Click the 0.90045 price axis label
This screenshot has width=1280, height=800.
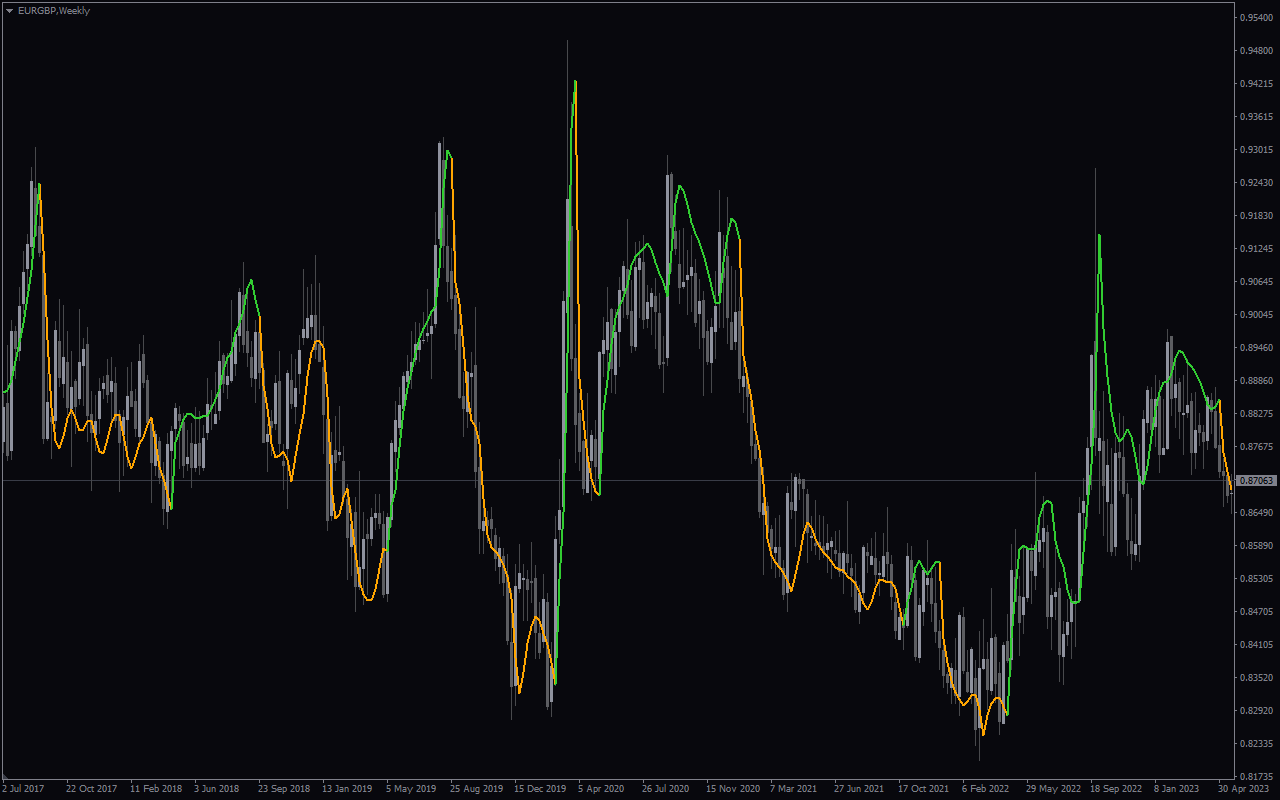[1257, 315]
